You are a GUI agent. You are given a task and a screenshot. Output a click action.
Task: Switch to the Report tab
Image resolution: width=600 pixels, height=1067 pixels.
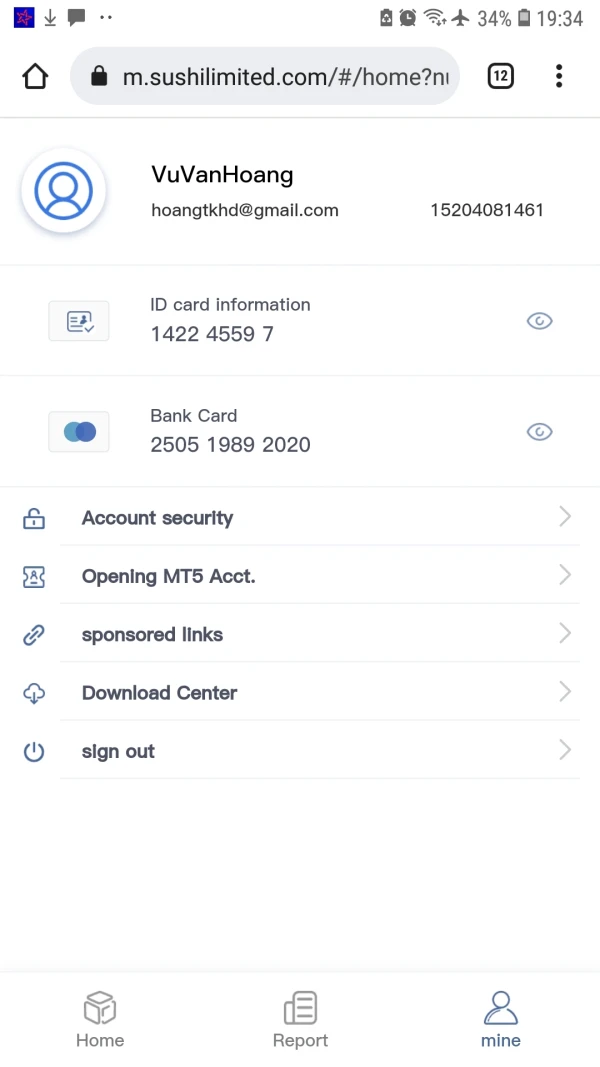click(x=300, y=1020)
